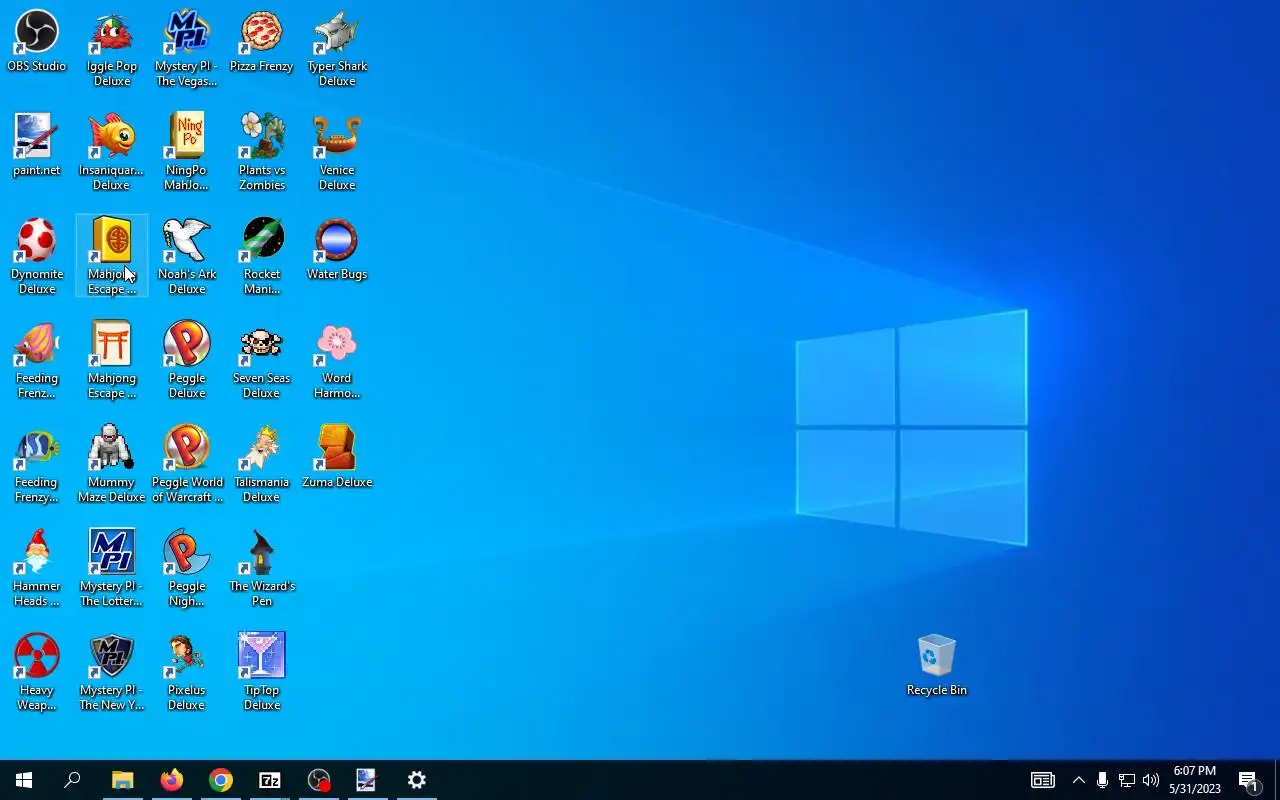Select the Typer Shark Deluxe shortcut
This screenshot has width=1280, height=800.
tap(337, 49)
